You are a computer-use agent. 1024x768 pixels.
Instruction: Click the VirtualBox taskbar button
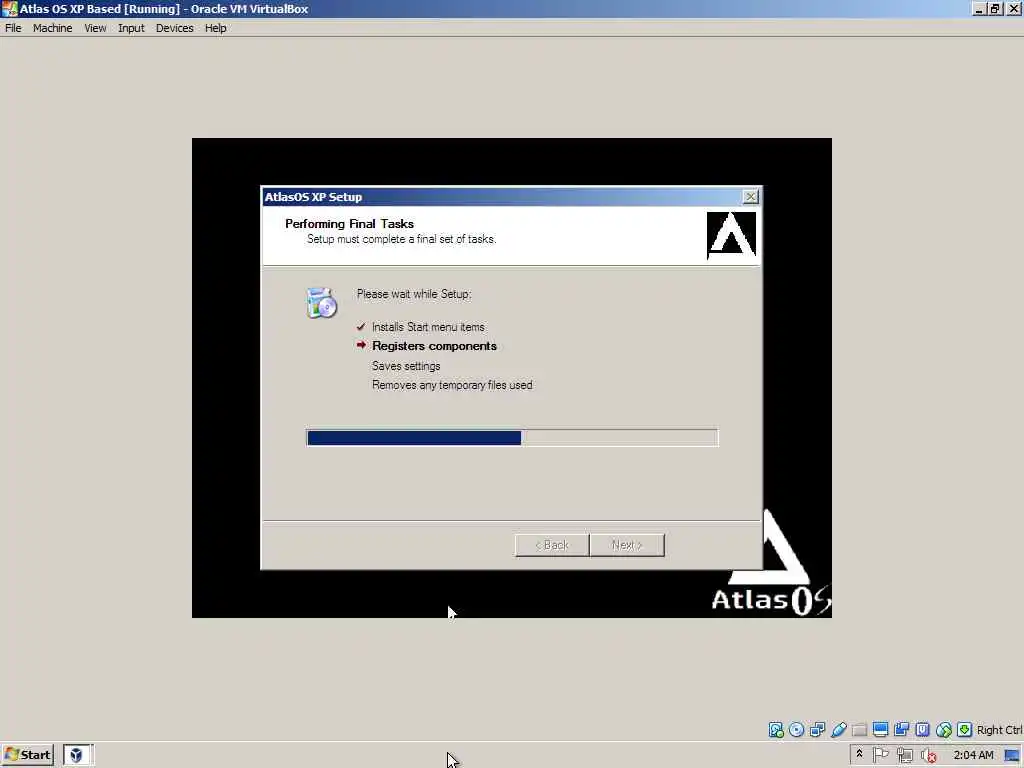[x=78, y=755]
